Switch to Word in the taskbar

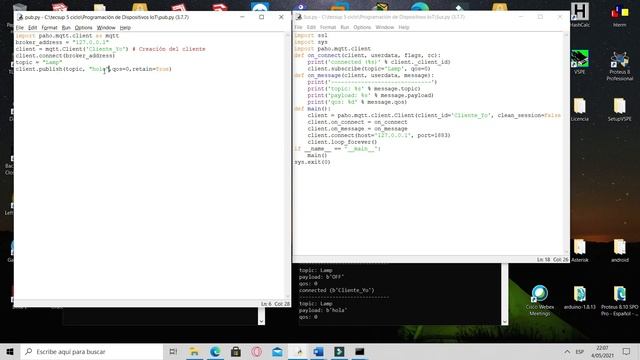click(319, 351)
